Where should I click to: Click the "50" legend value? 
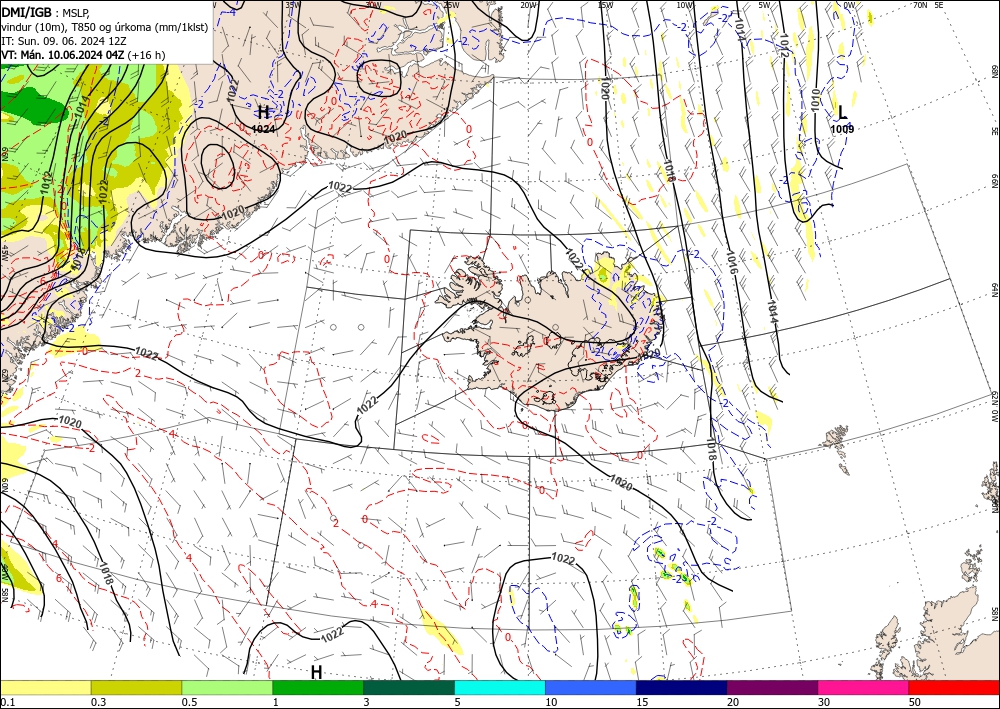[915, 702]
